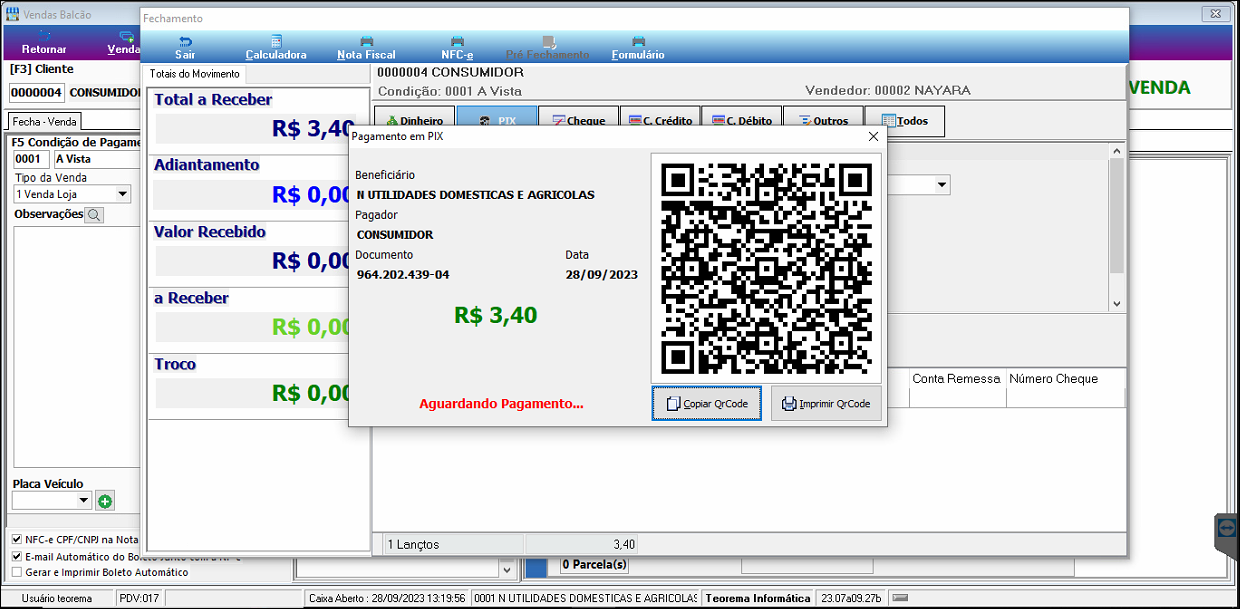Click the Número Cheque column header
This screenshot has width=1240, height=609.
click(x=1065, y=380)
